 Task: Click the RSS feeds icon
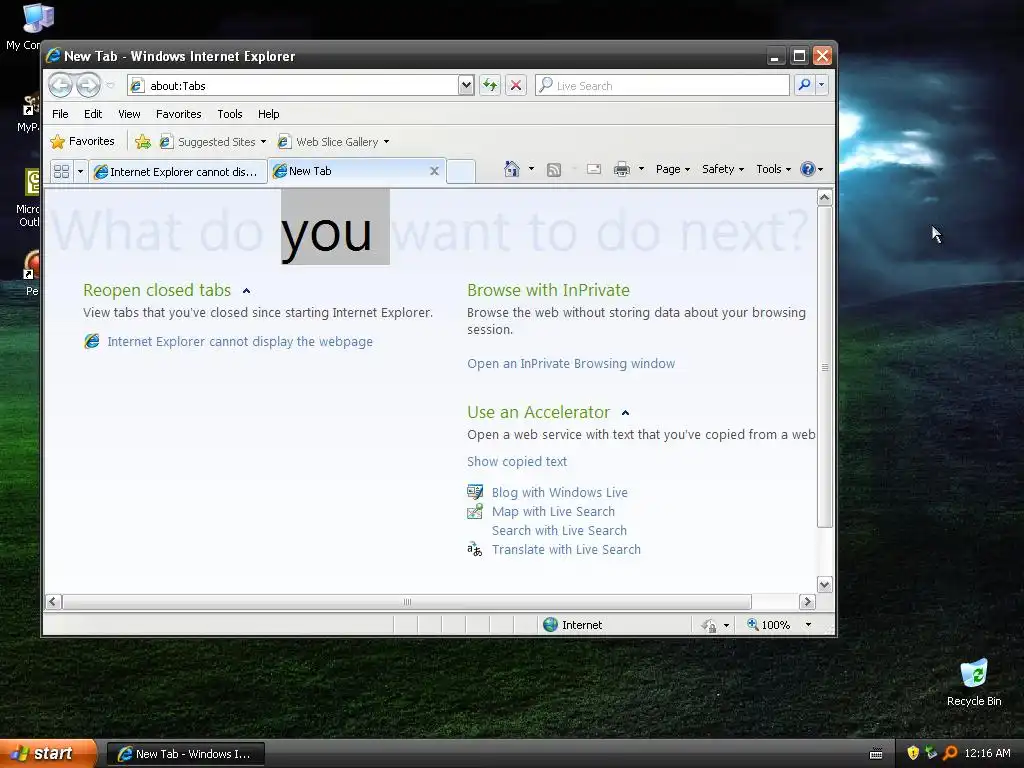(554, 170)
